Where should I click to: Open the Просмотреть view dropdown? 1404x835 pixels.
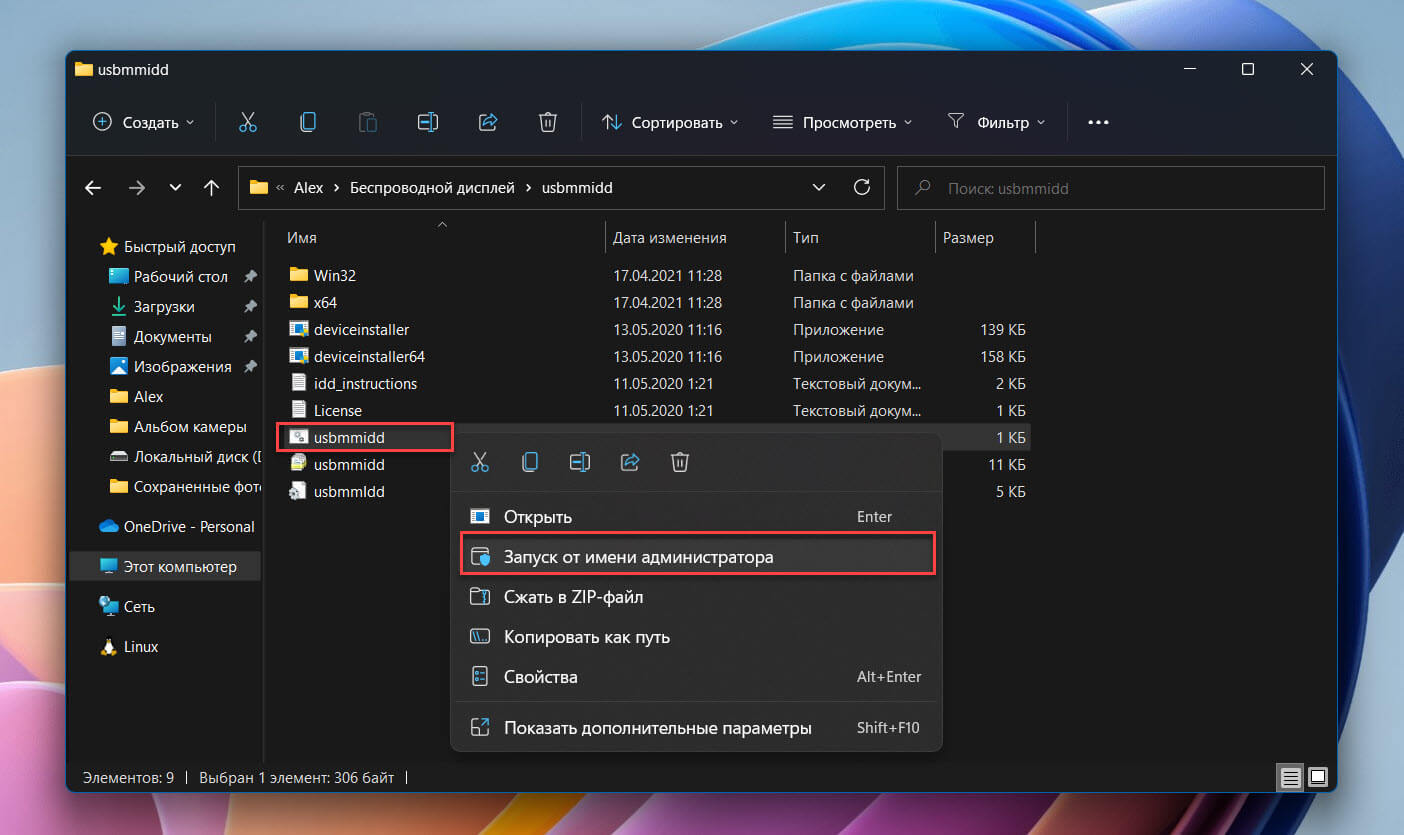[842, 122]
